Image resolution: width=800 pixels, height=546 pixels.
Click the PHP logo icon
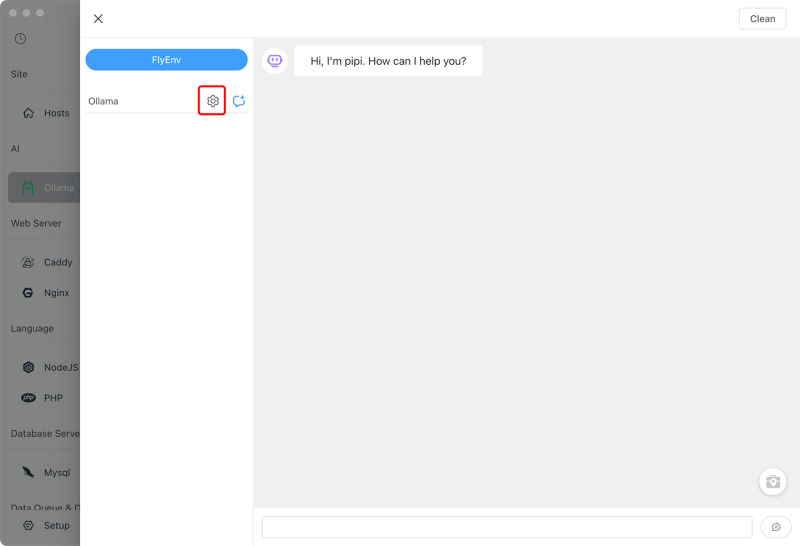tap(29, 398)
